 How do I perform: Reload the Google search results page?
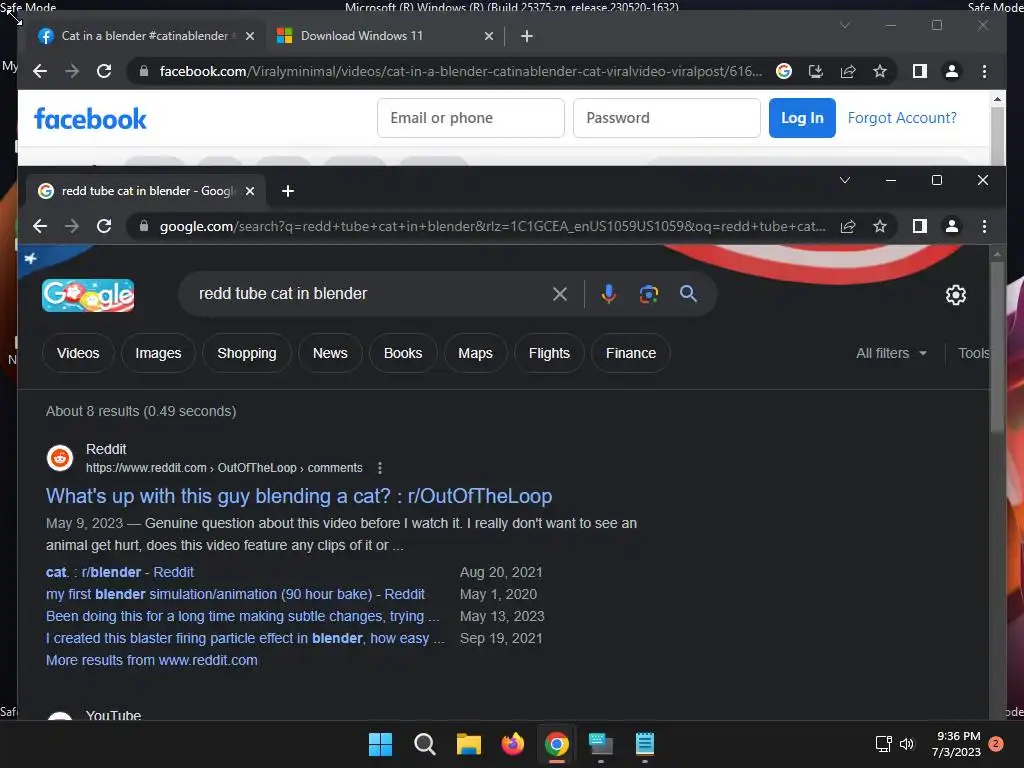pos(104,227)
